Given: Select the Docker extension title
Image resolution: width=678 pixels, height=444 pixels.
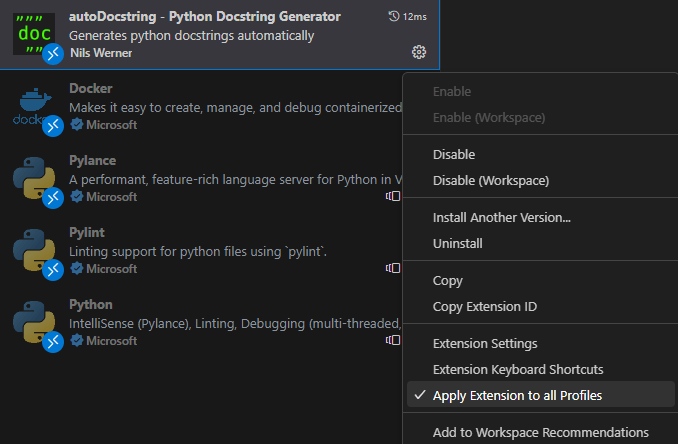Looking at the screenshot, I should [x=90, y=88].
